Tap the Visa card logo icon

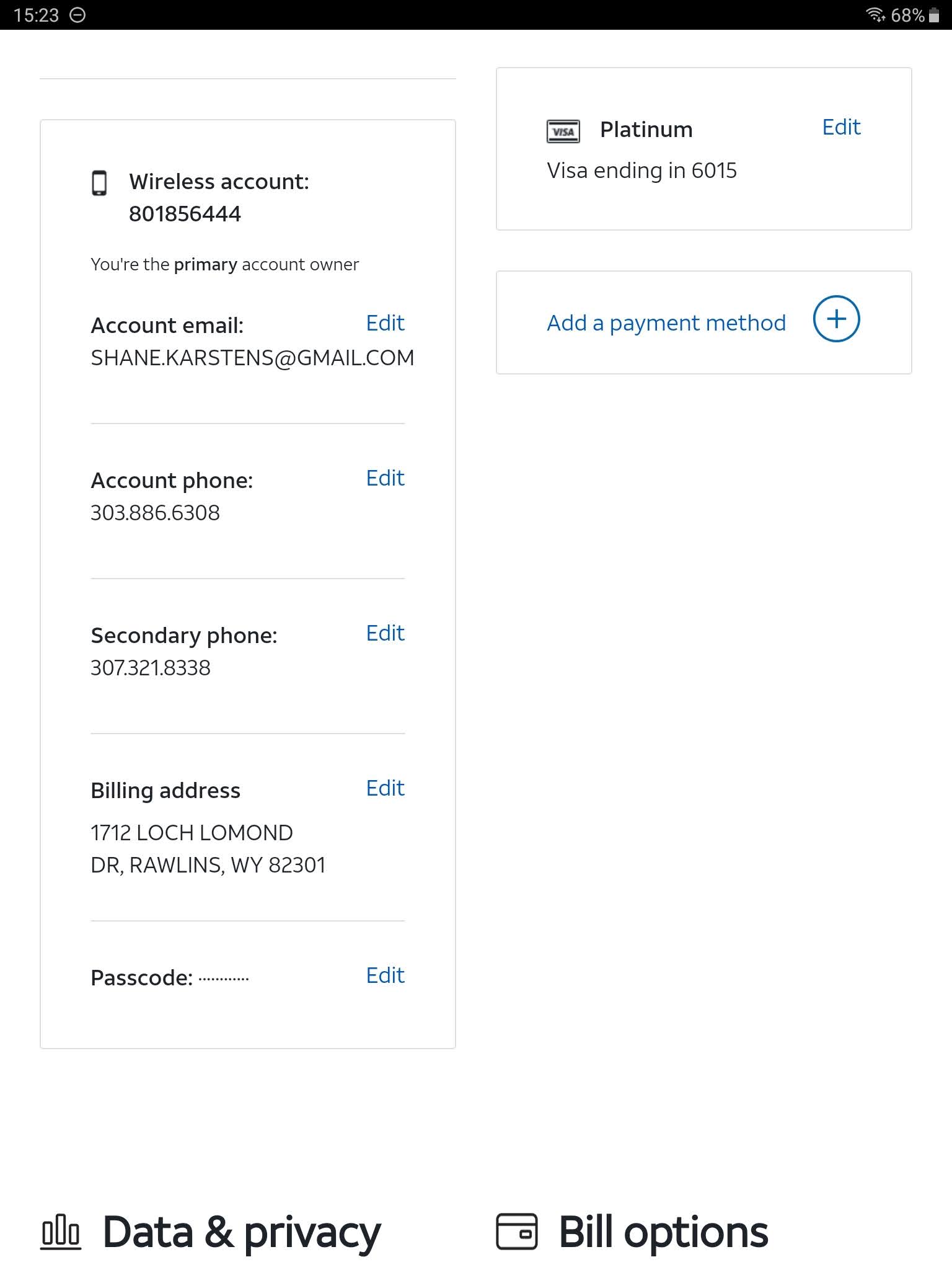(x=563, y=131)
